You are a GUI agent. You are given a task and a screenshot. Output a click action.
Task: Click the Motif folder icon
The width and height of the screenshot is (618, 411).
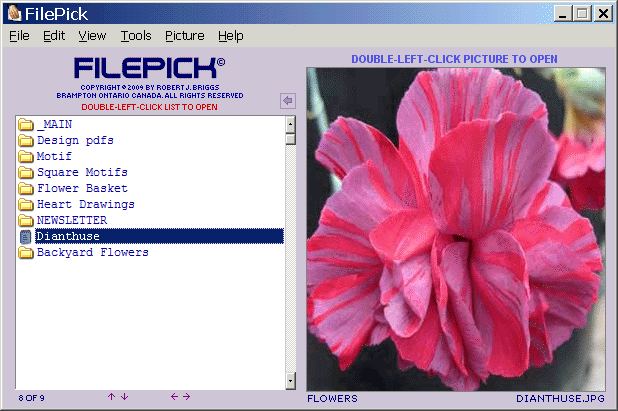click(26, 156)
